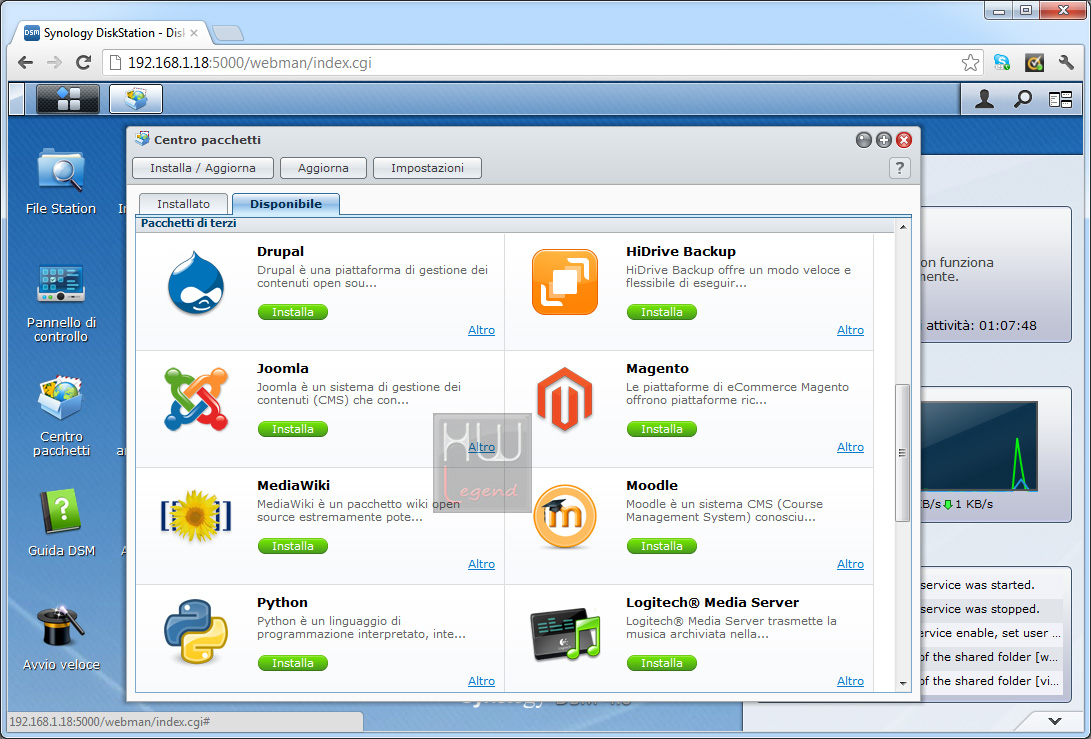Select the Disponibile tab
This screenshot has width=1091, height=739.
286,204
